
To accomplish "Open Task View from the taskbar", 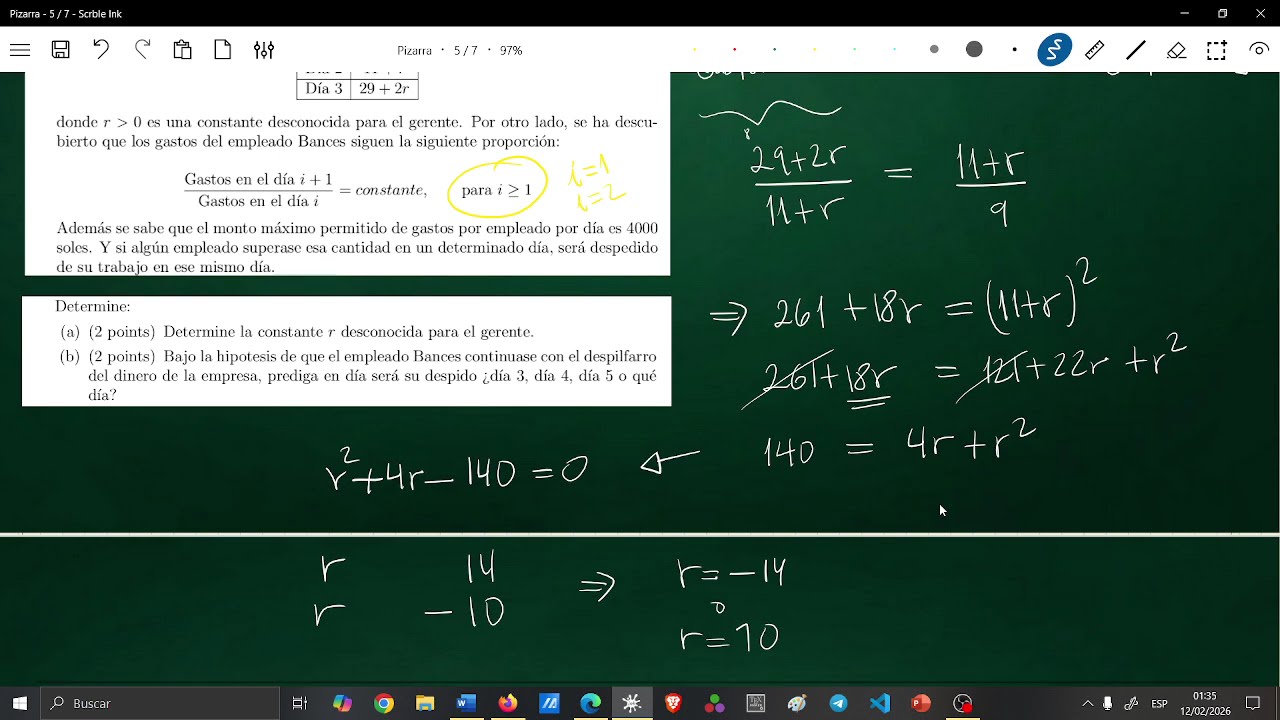I will 299,703.
